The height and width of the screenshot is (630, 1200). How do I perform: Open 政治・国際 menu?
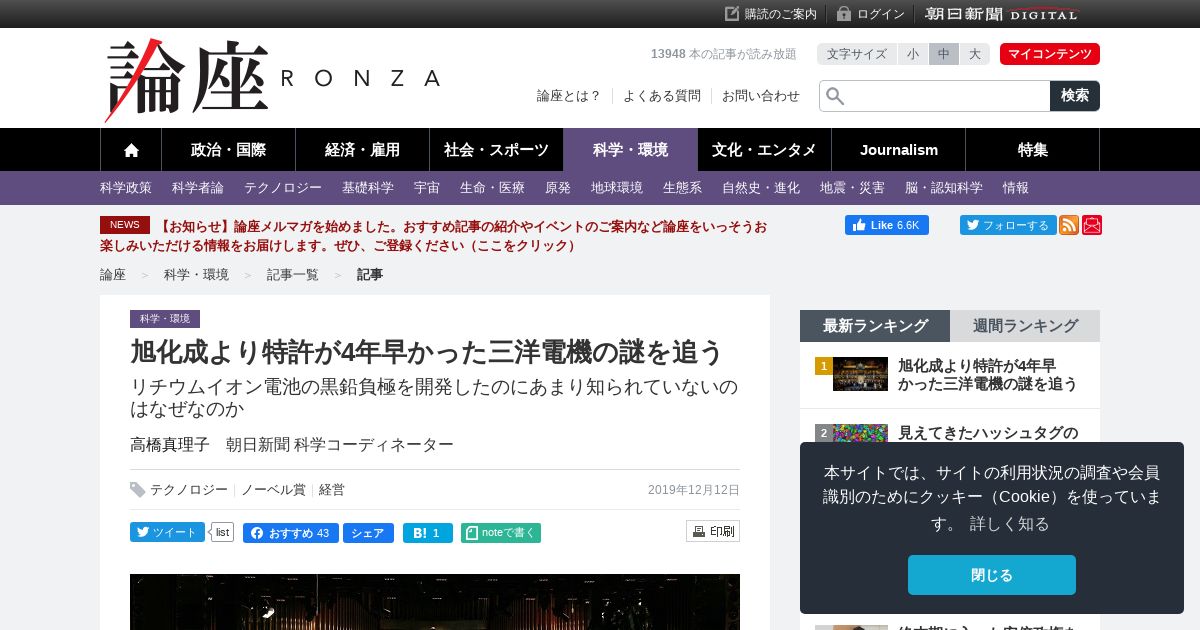click(228, 150)
